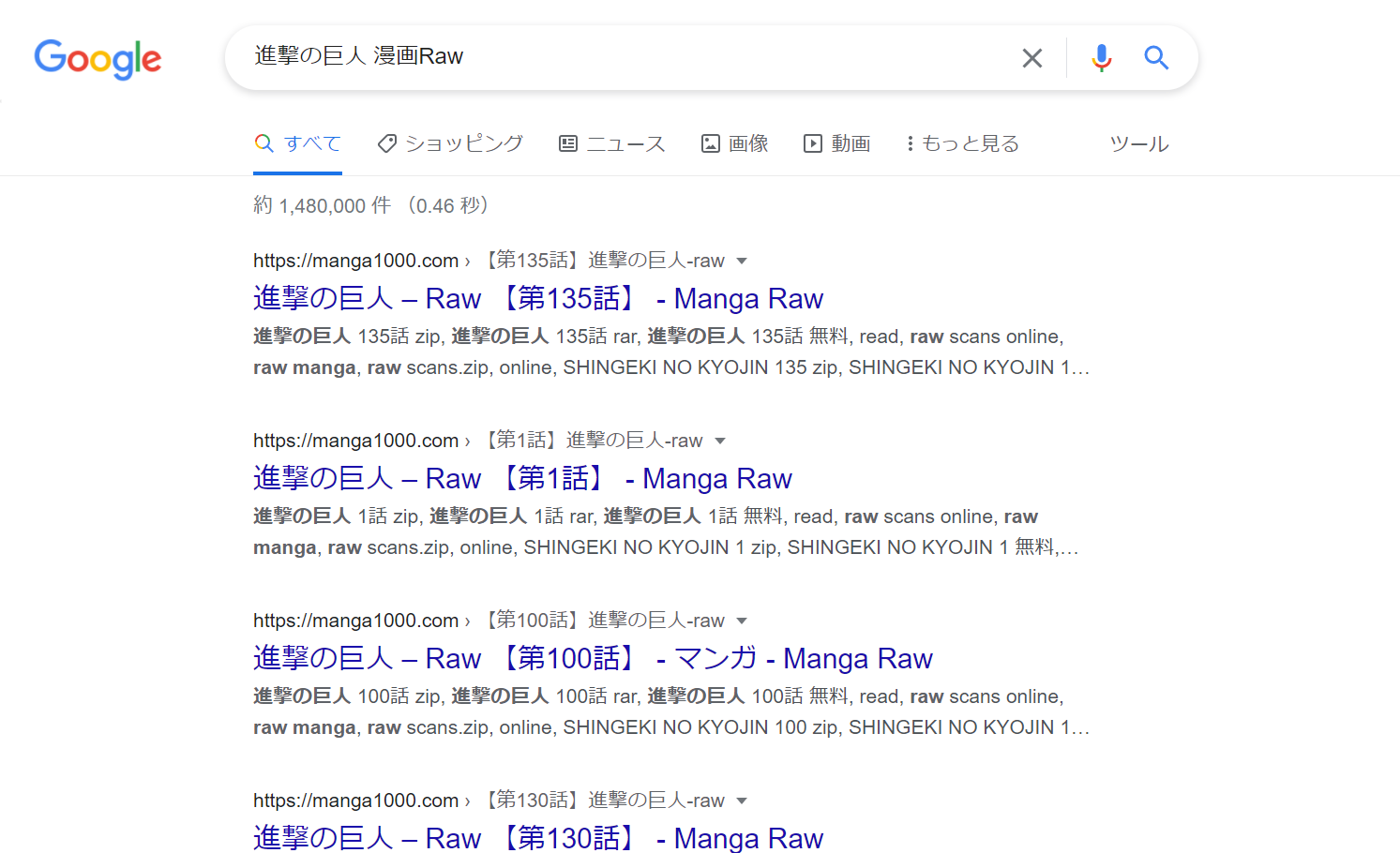This screenshot has height=853, width=1400.
Task: Expand dropdown arrow beside 第100話 URL
Action: [742, 621]
